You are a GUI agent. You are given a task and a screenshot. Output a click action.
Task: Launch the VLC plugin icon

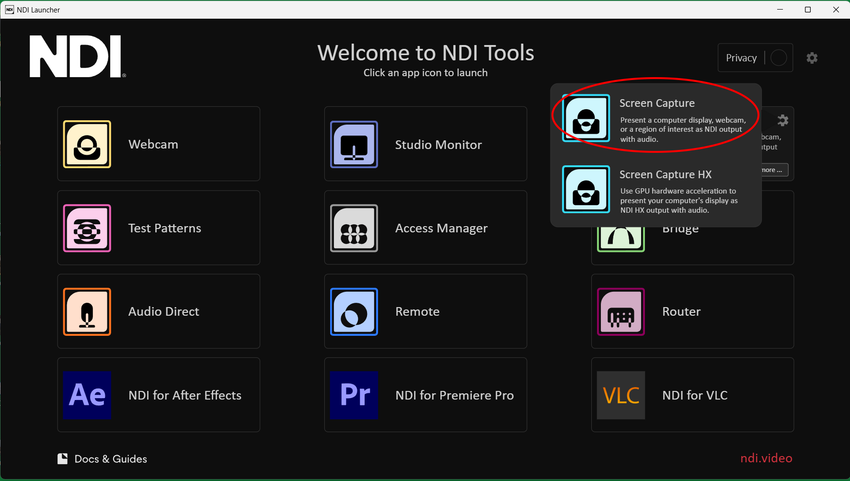(621, 395)
